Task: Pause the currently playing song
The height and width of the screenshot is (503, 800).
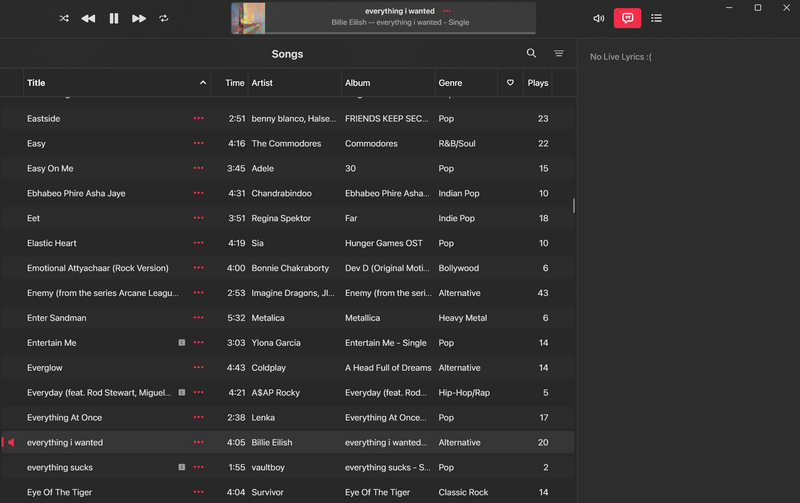Action: [x=114, y=18]
